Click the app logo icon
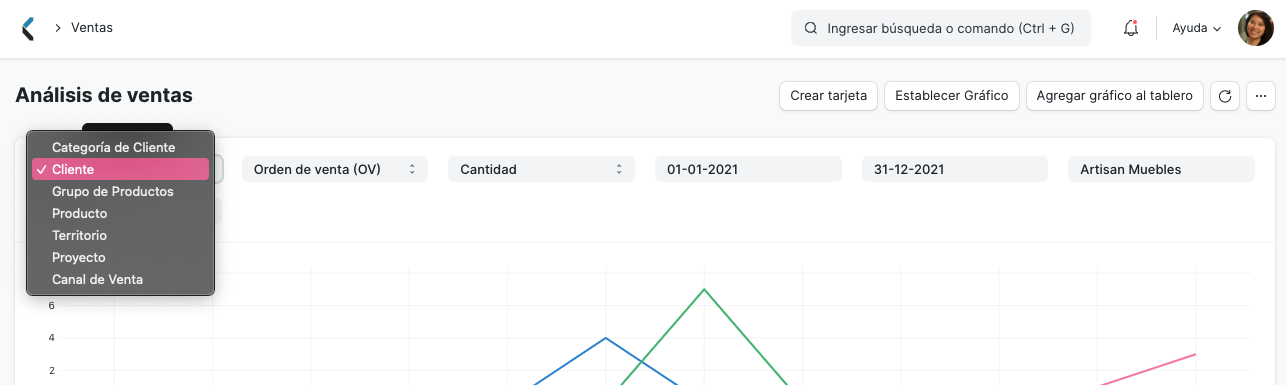This screenshot has height=385, width=1286. (28, 28)
